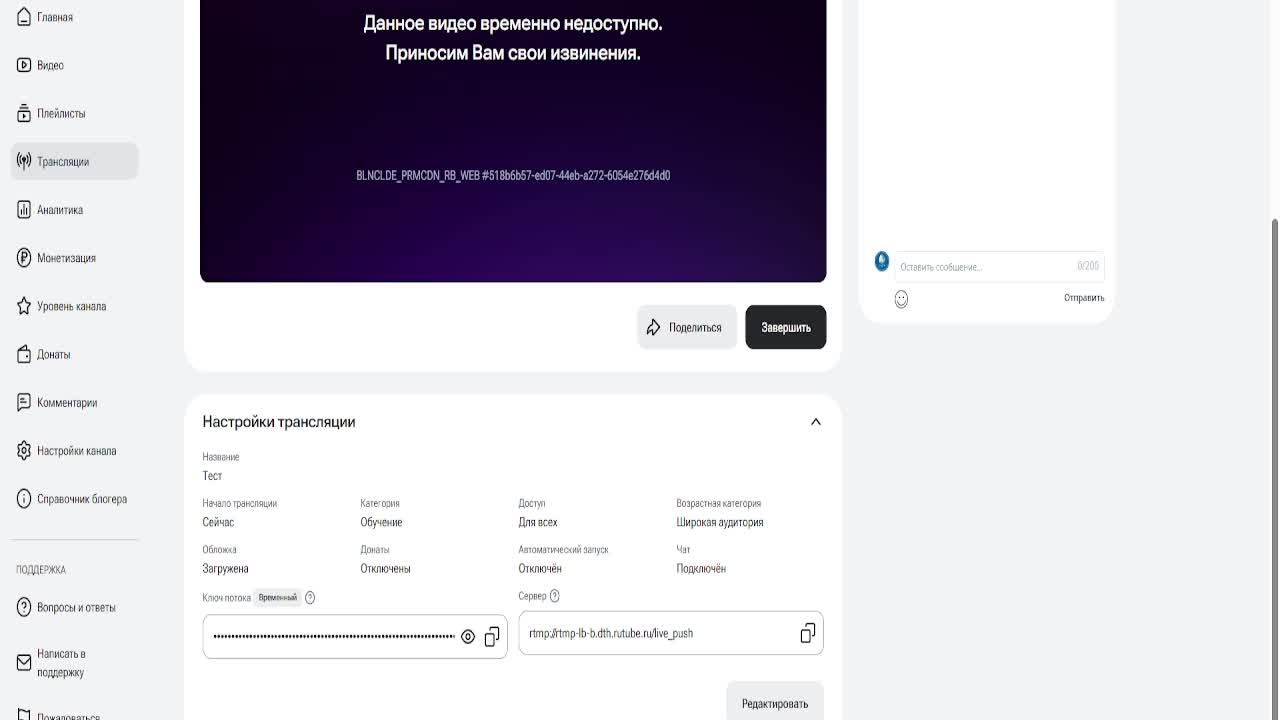Click the Монетизация ruble icon
Viewport: 1280px width, 720px height.
24,258
